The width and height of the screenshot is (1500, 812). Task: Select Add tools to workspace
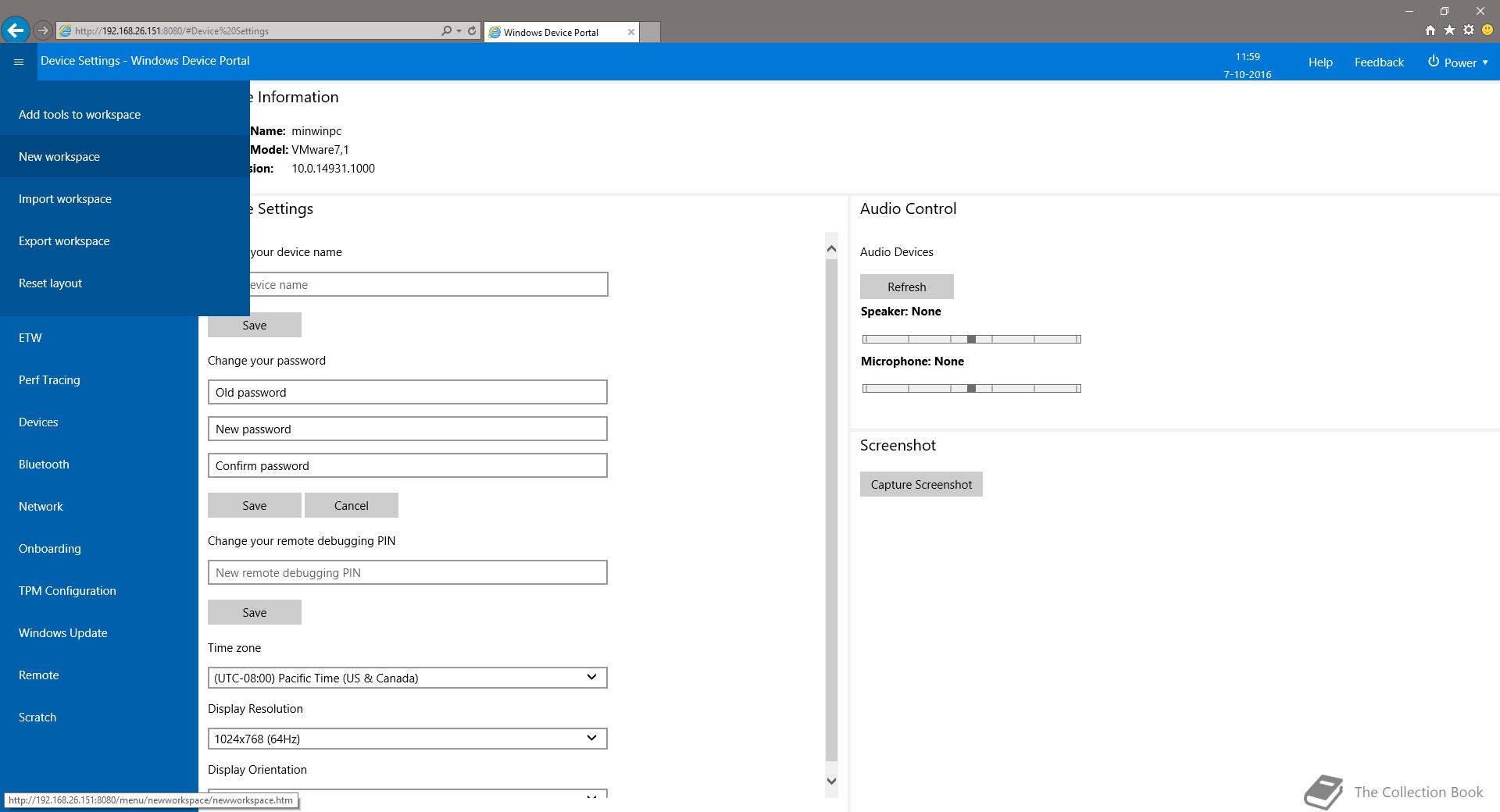click(125, 115)
